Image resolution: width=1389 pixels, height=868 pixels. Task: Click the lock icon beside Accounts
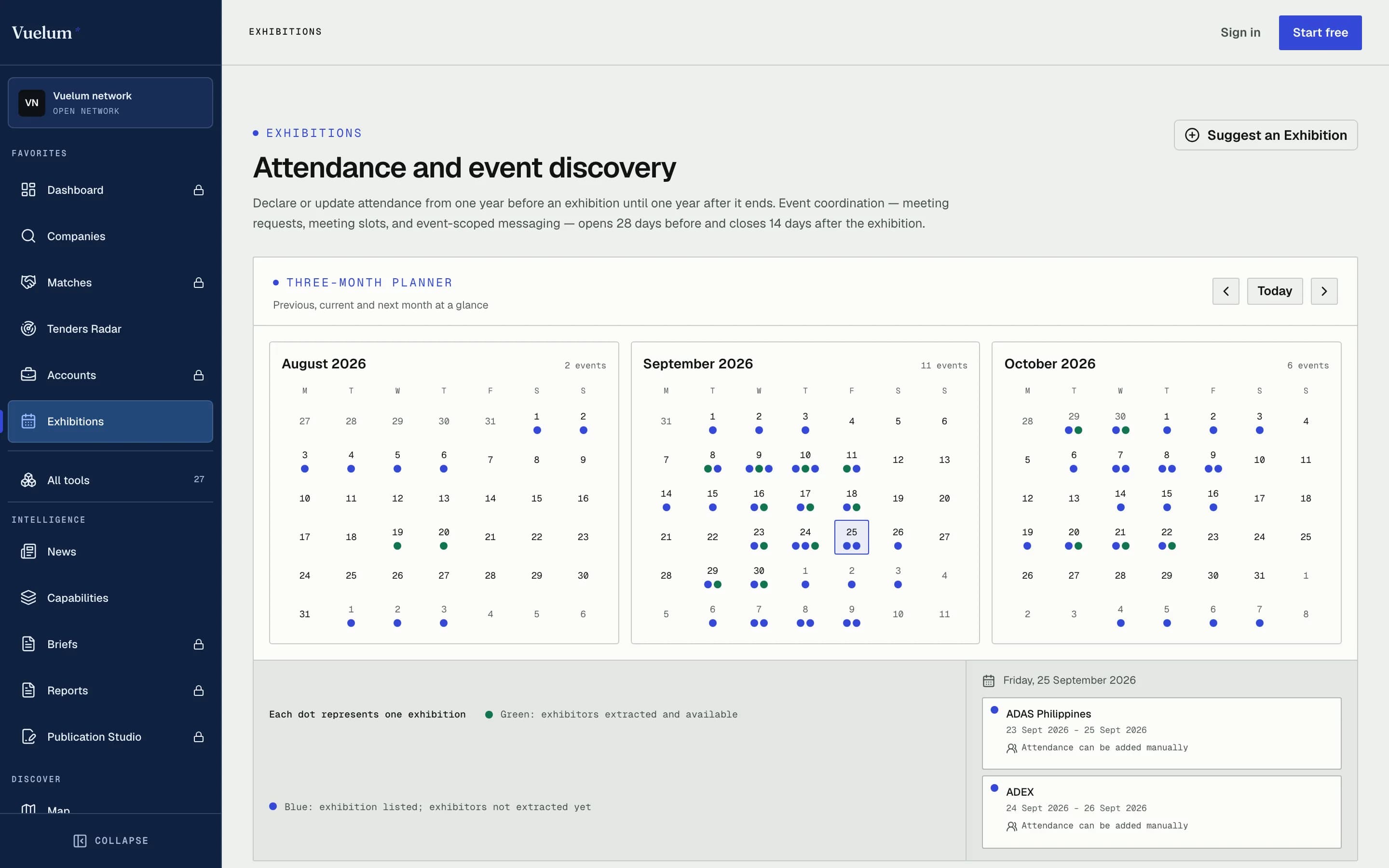[199, 375]
